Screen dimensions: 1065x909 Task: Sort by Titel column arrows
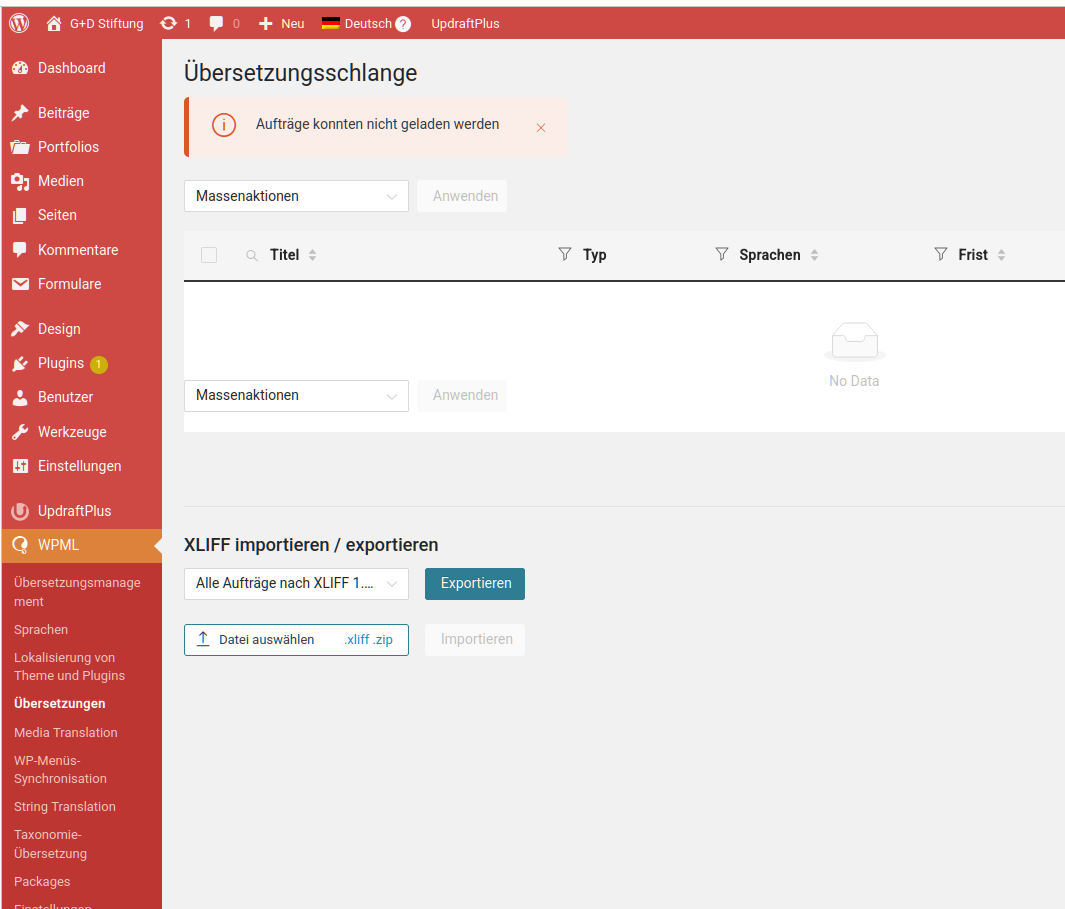coord(312,255)
